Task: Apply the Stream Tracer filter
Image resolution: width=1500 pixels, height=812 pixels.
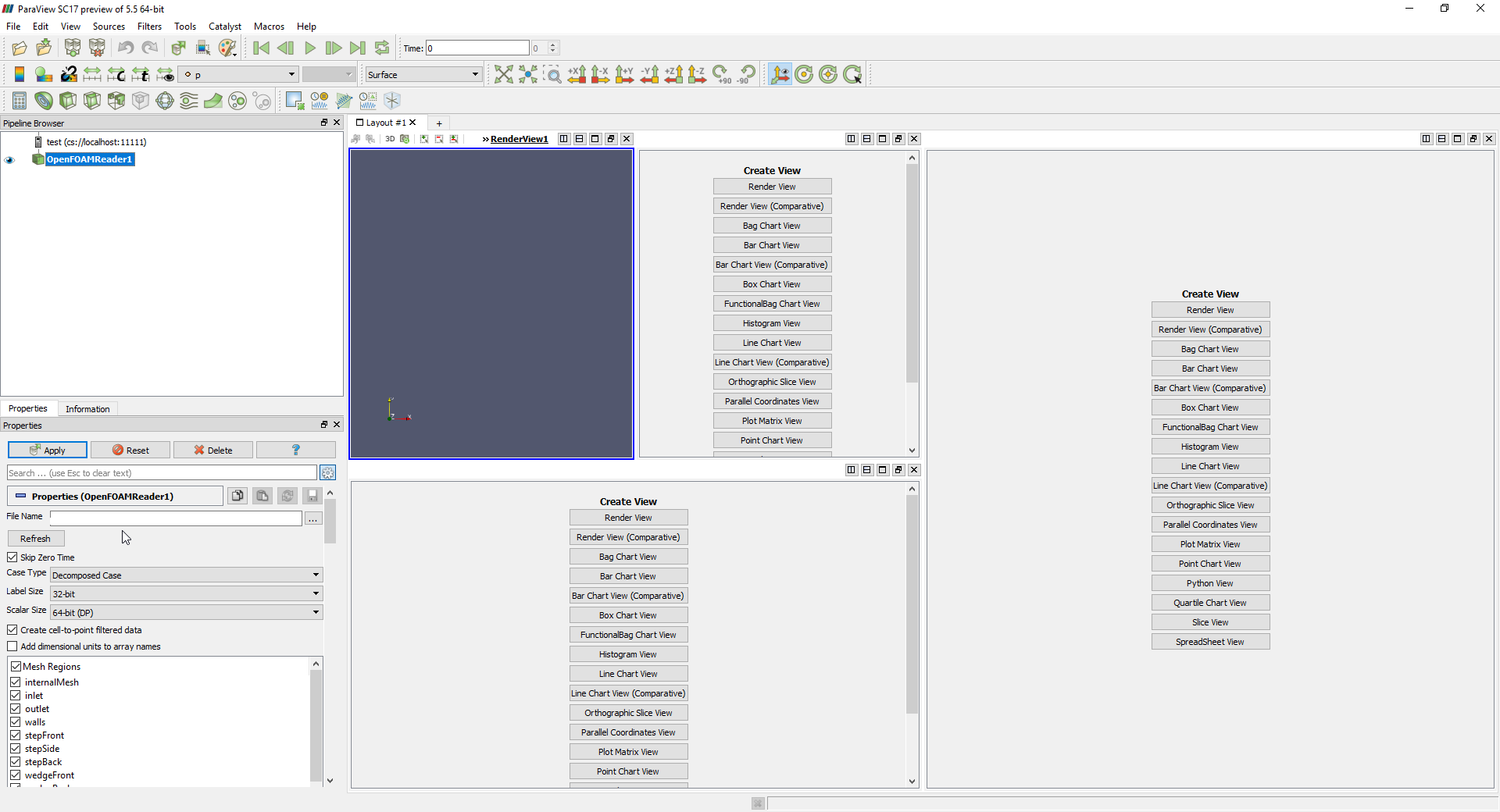Action: click(188, 101)
